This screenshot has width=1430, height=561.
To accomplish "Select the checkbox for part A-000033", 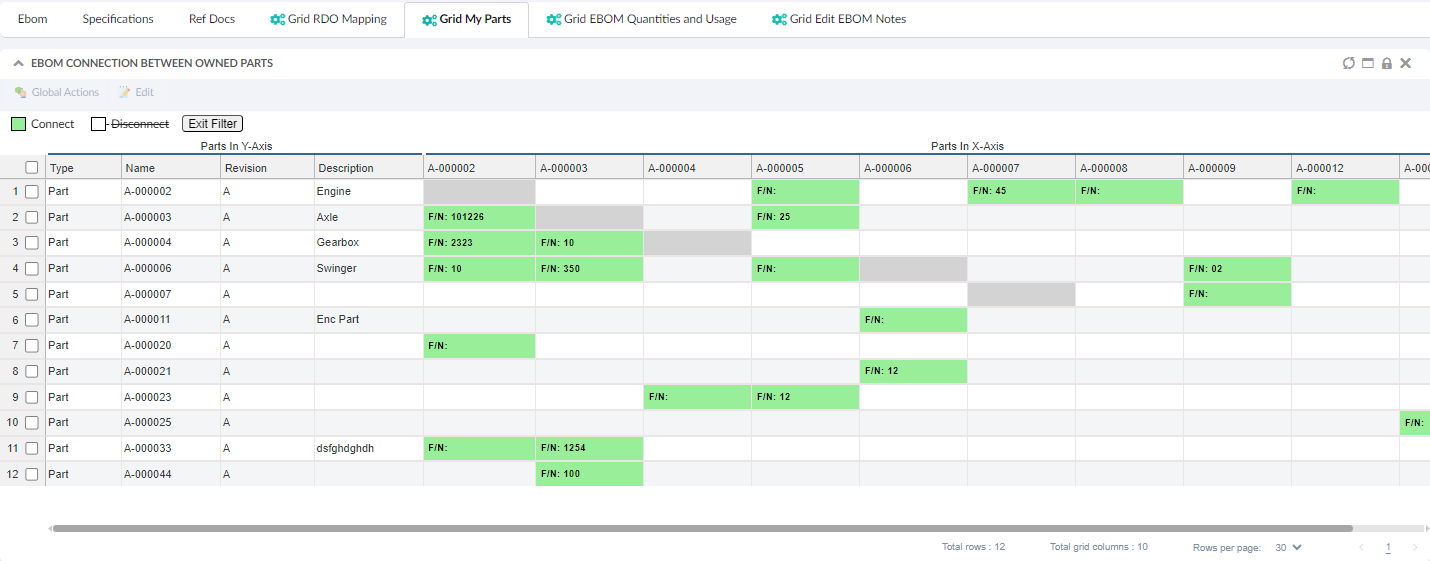I will [x=32, y=448].
